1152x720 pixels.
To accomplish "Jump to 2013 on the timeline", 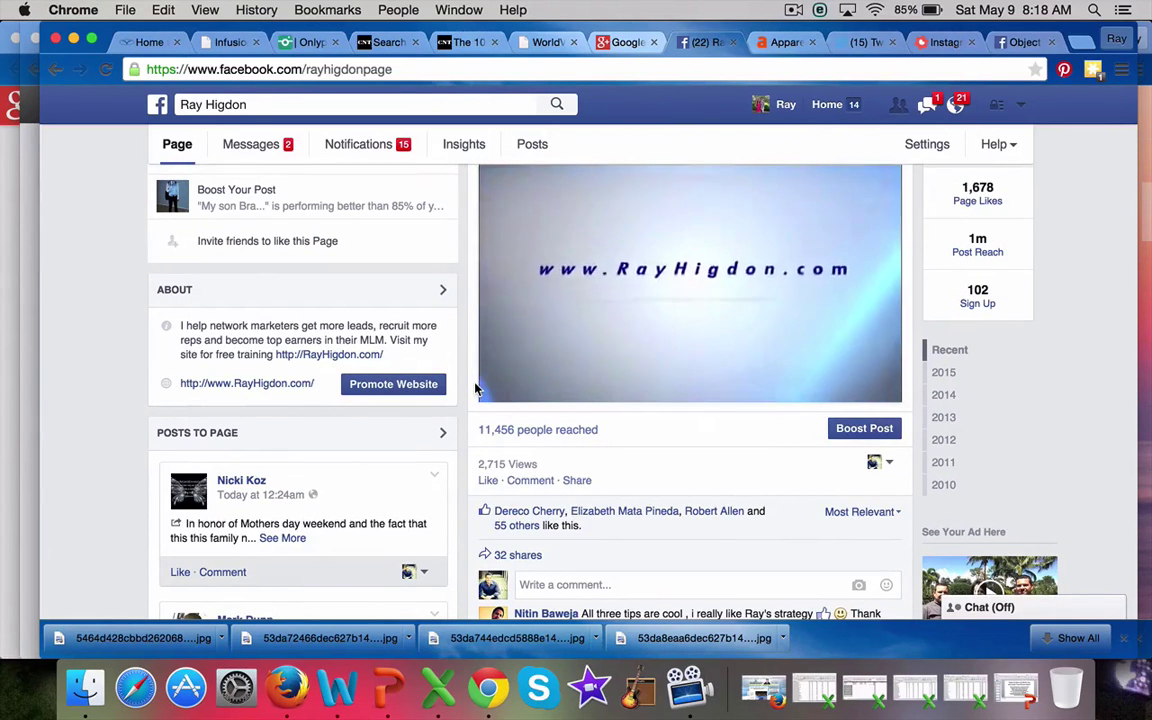I will 943,417.
